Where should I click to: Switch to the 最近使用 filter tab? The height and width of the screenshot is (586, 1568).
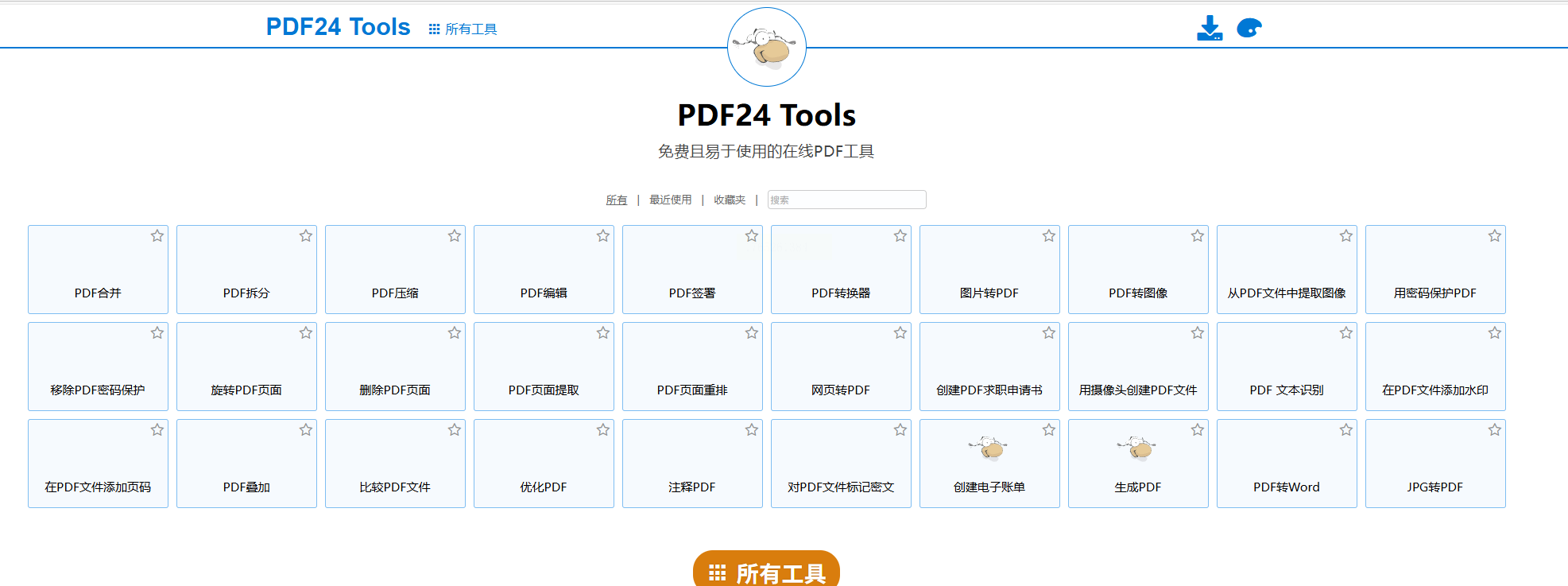(x=671, y=200)
